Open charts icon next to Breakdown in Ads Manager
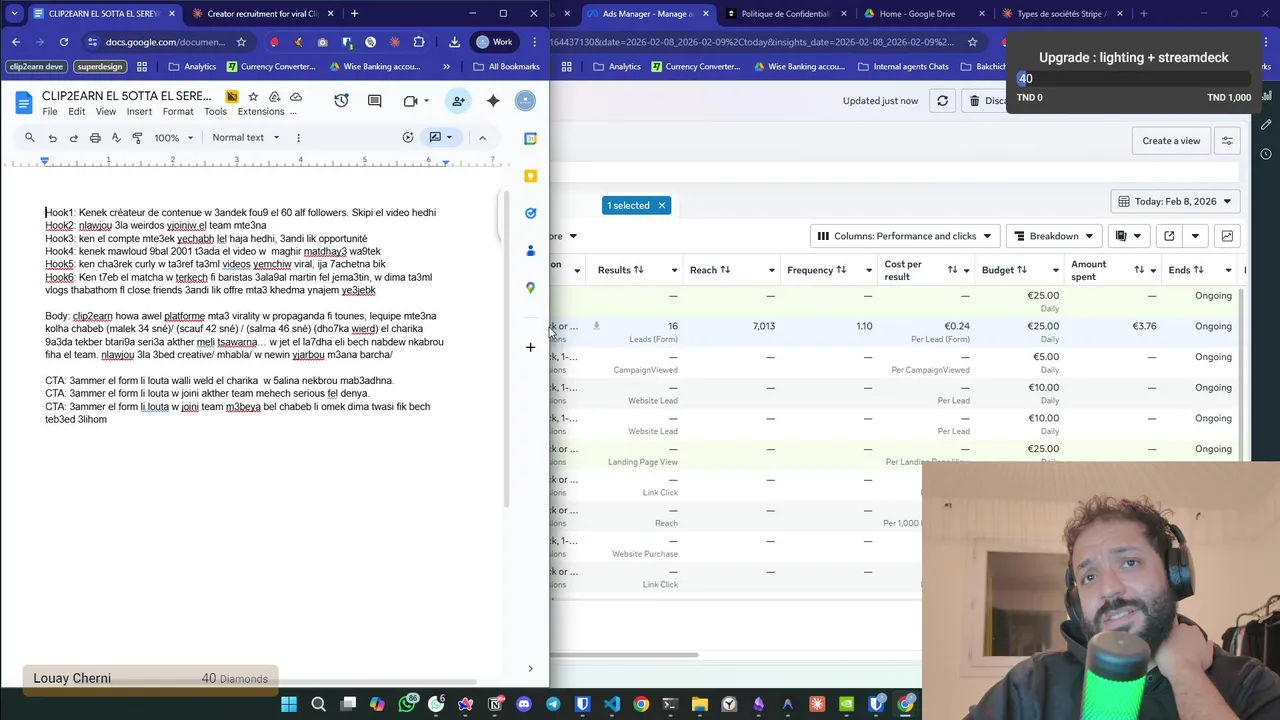The image size is (1280, 720). coord(1227,236)
